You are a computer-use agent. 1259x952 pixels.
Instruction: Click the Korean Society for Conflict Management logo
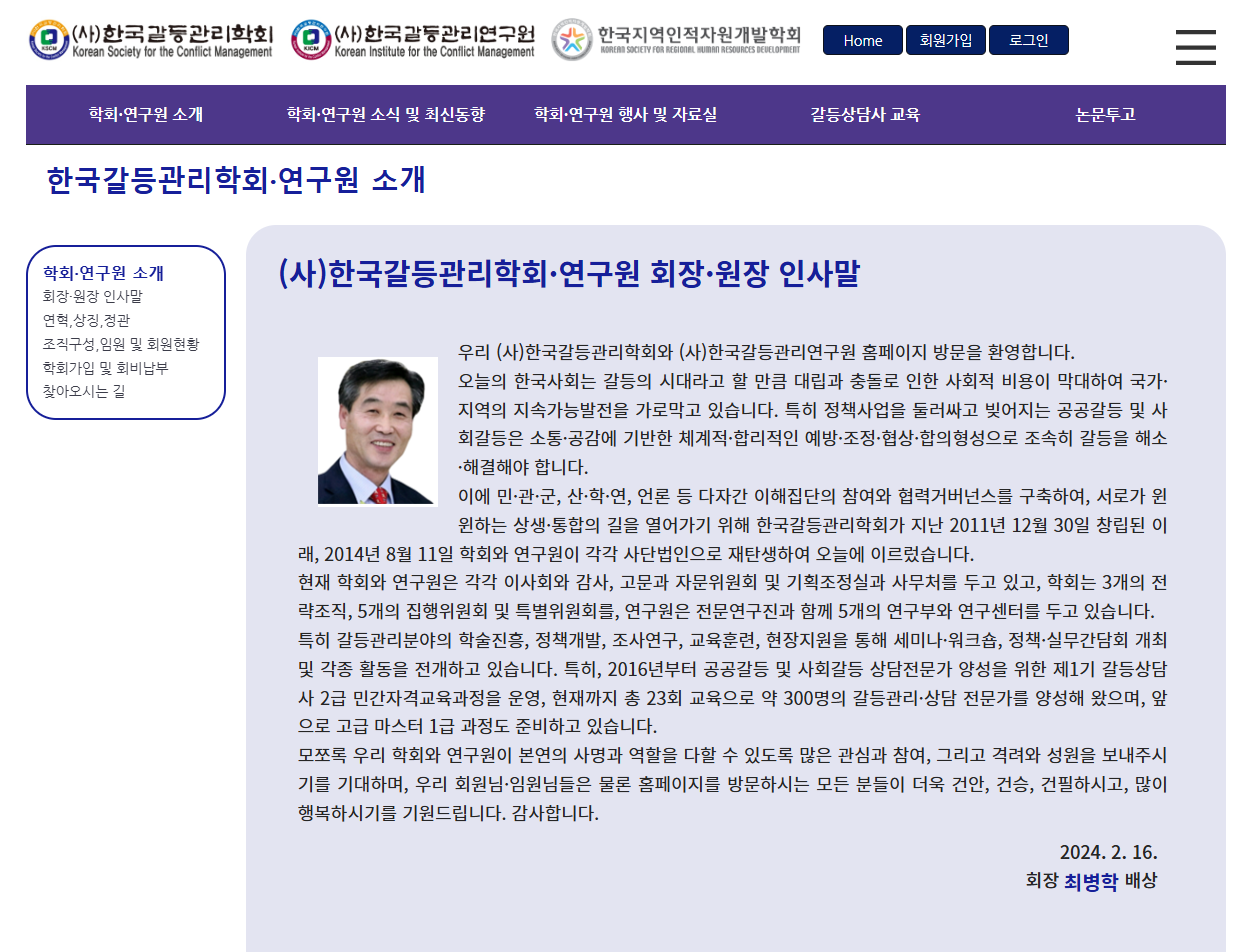coord(151,40)
